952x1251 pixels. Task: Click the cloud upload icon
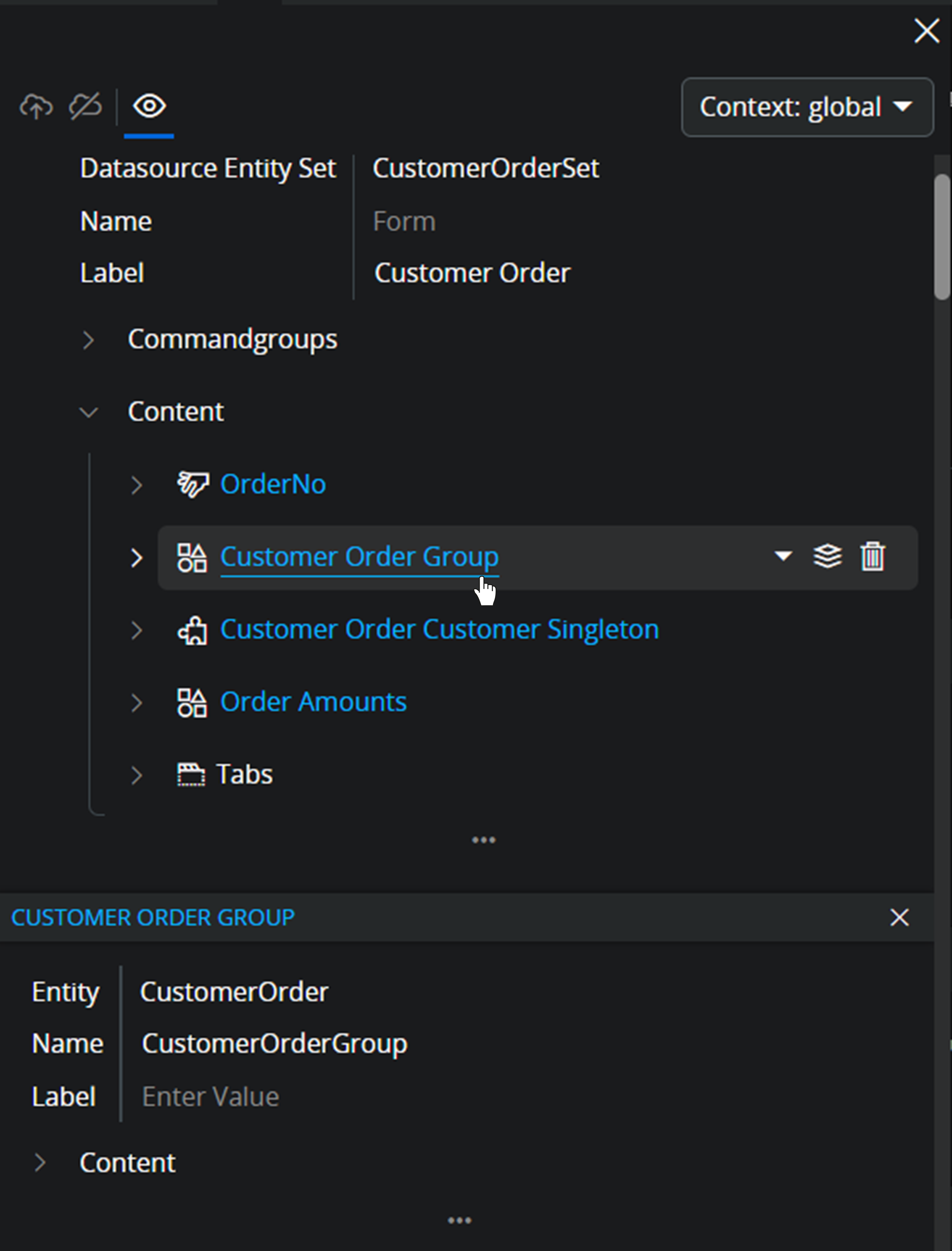(35, 106)
